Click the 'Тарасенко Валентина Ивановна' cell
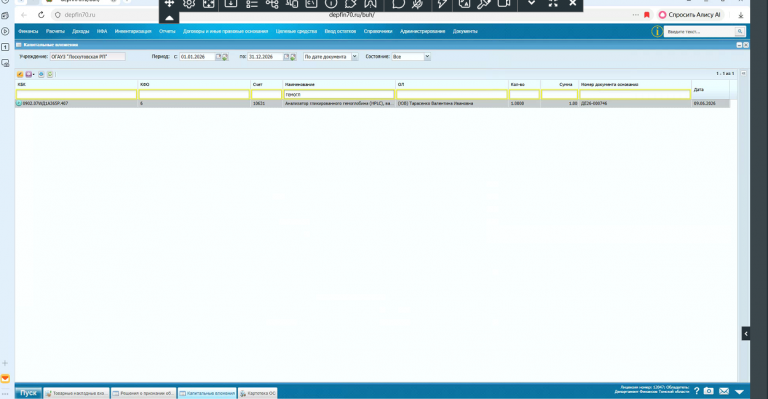The image size is (768, 399). [452, 104]
